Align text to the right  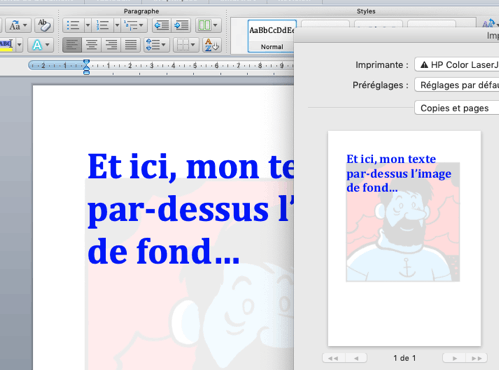tap(111, 45)
